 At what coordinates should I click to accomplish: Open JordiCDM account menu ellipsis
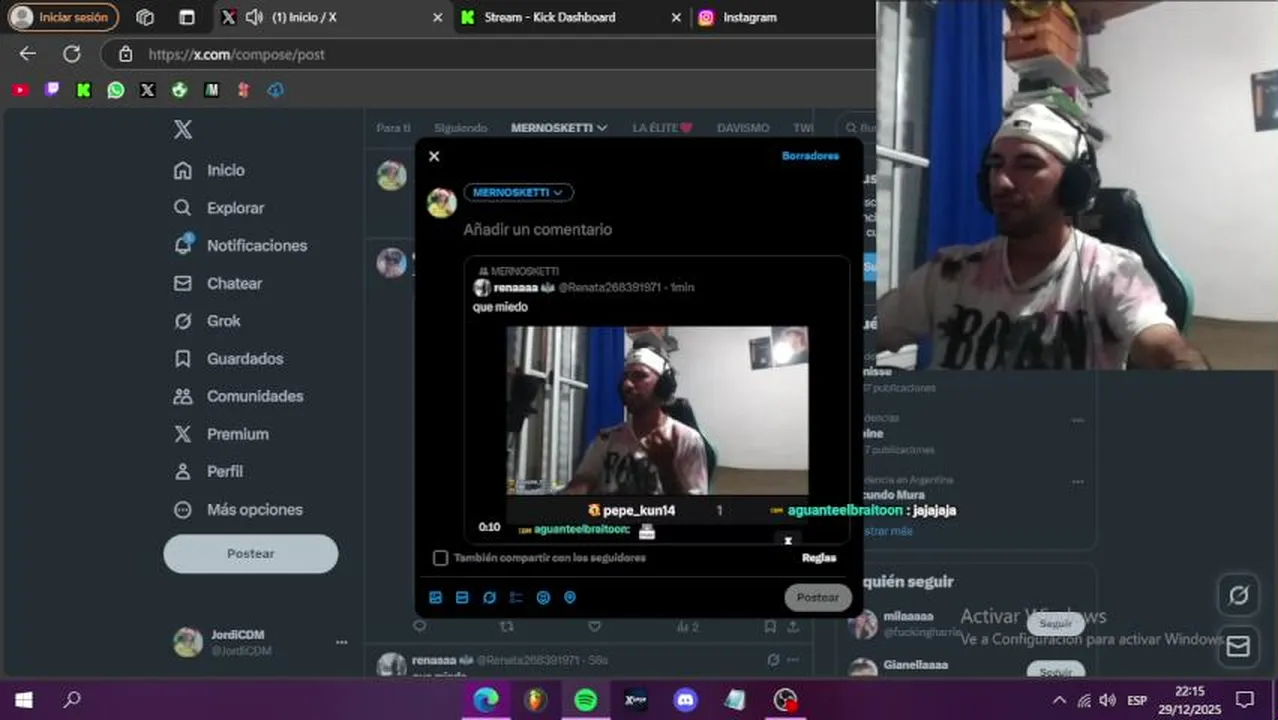coord(342,642)
